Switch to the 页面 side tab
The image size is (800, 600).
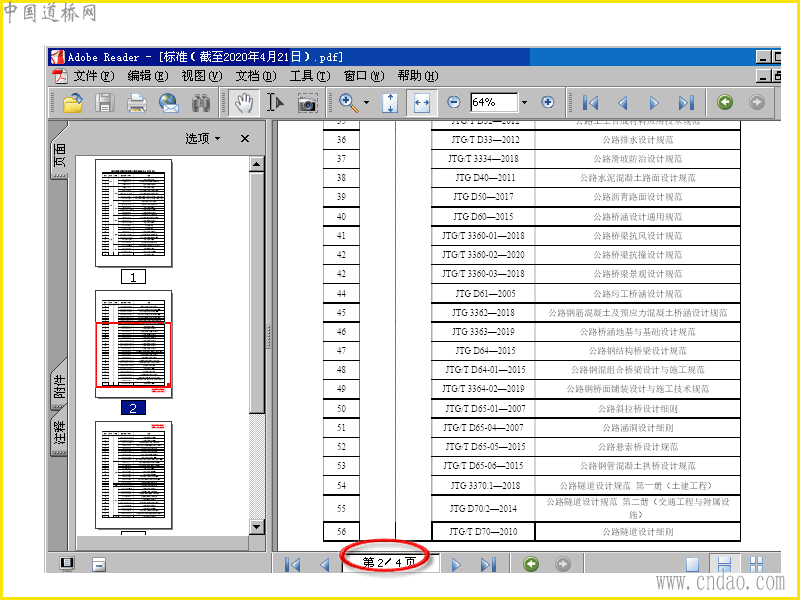tap(60, 155)
